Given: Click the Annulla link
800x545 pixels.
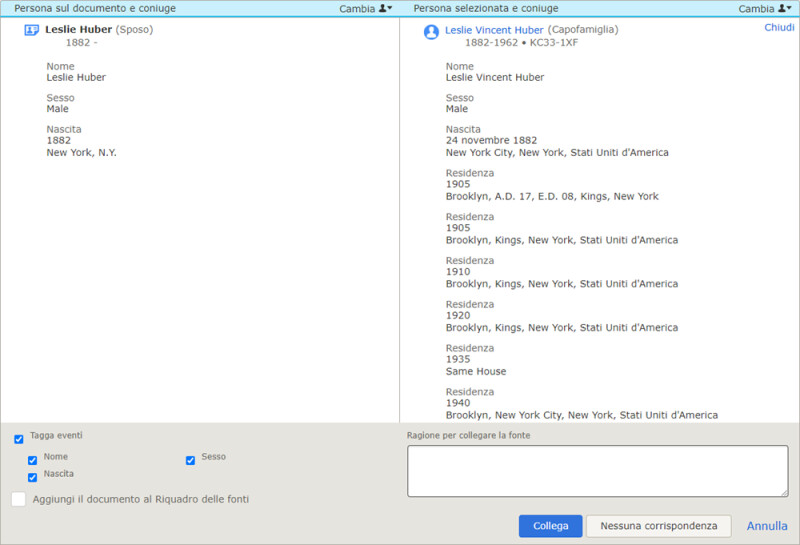Looking at the screenshot, I should (x=767, y=526).
